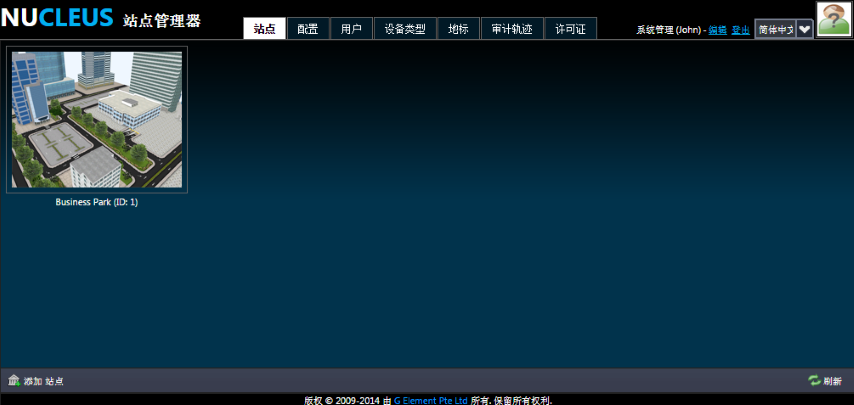854x405 pixels.
Task: Click the 编辑 link next to John
Action: (x=717, y=30)
